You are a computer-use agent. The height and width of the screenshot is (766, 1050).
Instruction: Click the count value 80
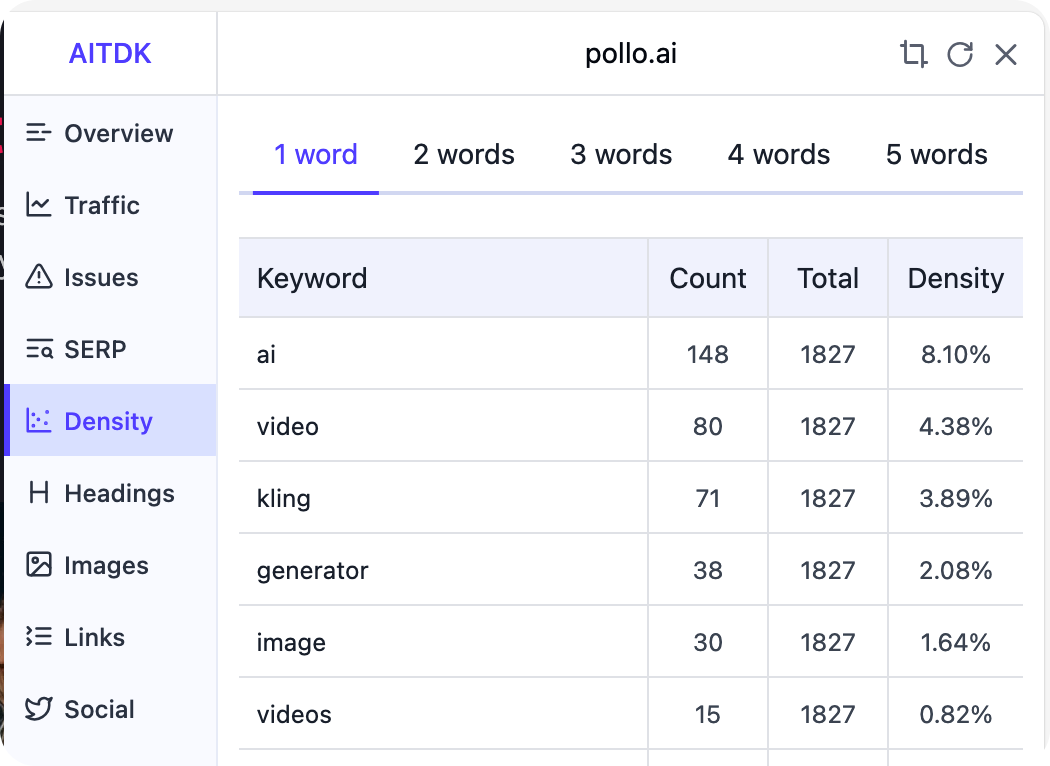708,427
